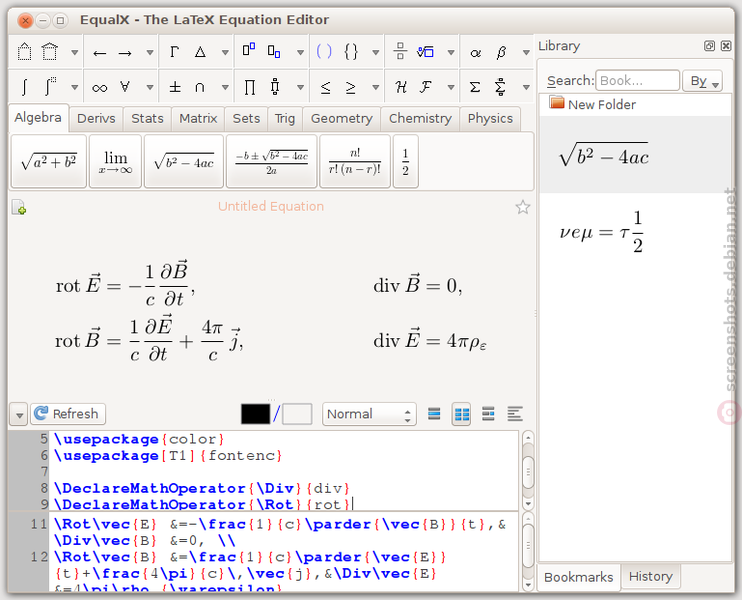The height and width of the screenshot is (600, 742).
Task: Insert for-all quantifier symbol
Action: pyautogui.click(x=125, y=87)
